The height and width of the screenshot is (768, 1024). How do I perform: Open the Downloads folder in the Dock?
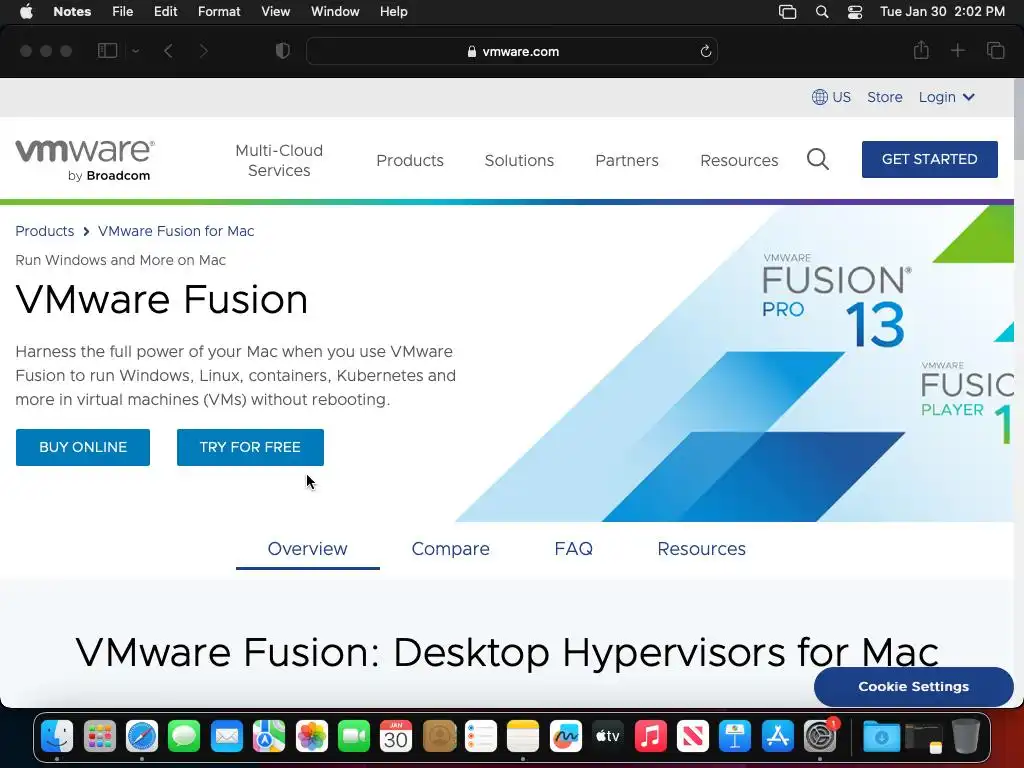881,737
